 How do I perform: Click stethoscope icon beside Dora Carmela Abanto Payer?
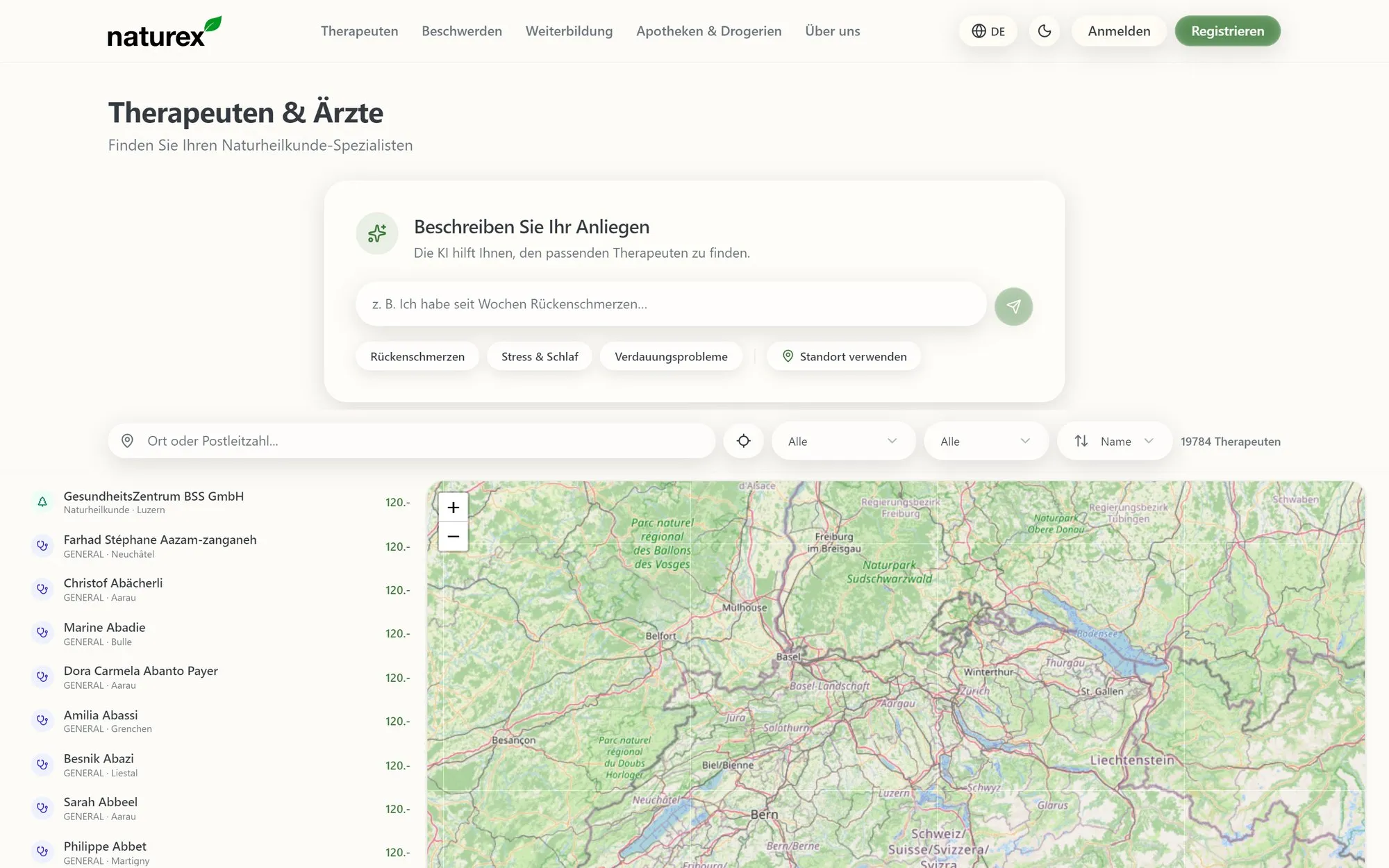42,677
